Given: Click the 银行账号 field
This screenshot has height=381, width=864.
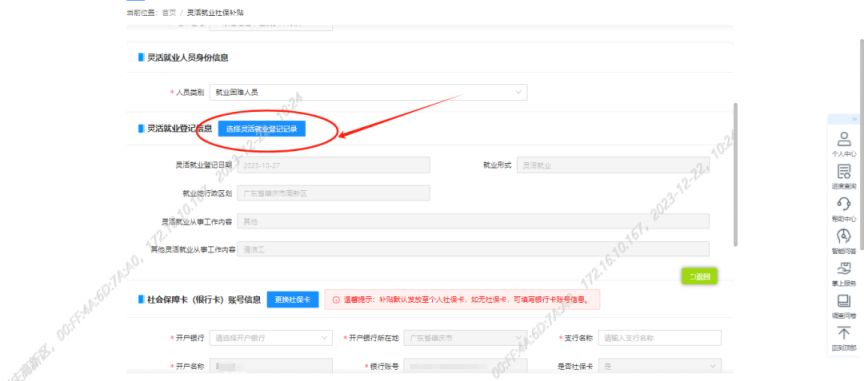Looking at the screenshot, I should pyautogui.click(x=466, y=366).
